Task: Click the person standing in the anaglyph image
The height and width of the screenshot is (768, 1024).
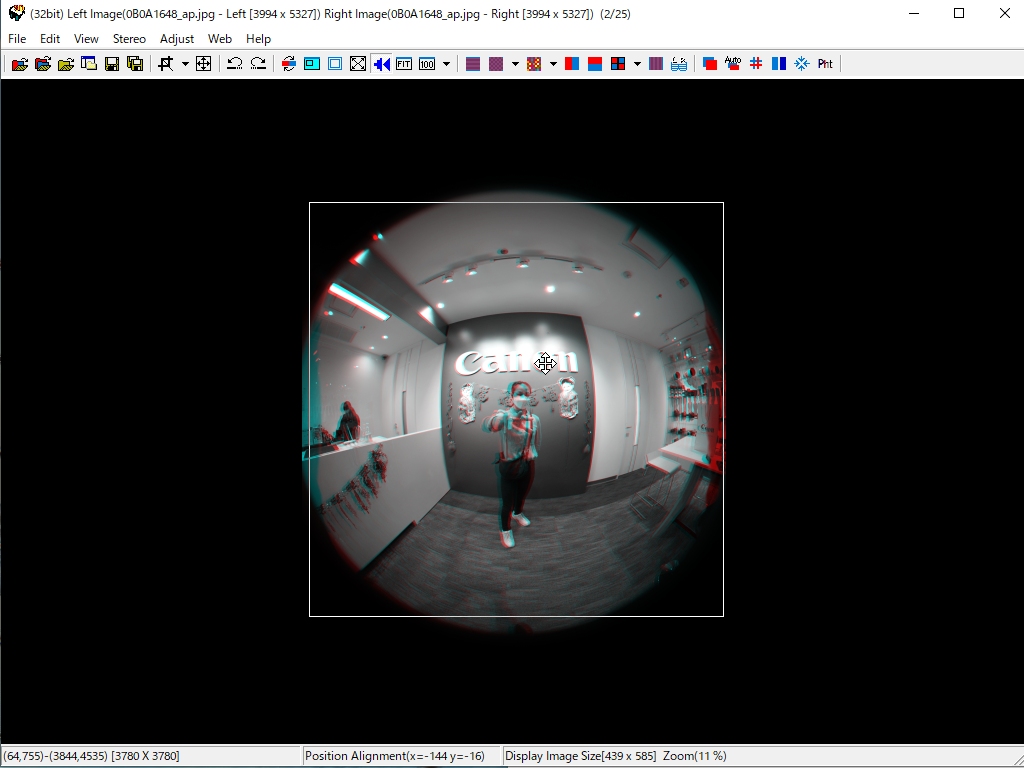Action: [517, 462]
